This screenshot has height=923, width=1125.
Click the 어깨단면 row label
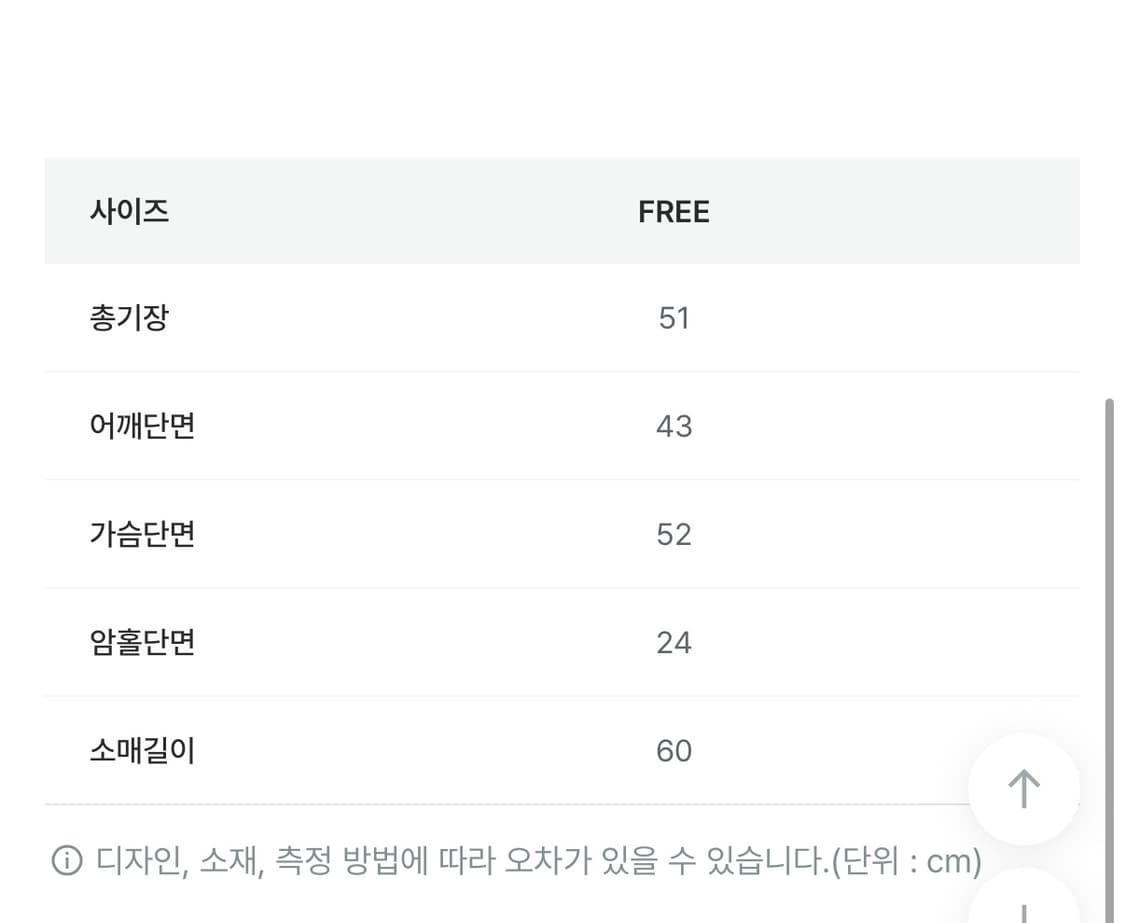pyautogui.click(x=141, y=426)
